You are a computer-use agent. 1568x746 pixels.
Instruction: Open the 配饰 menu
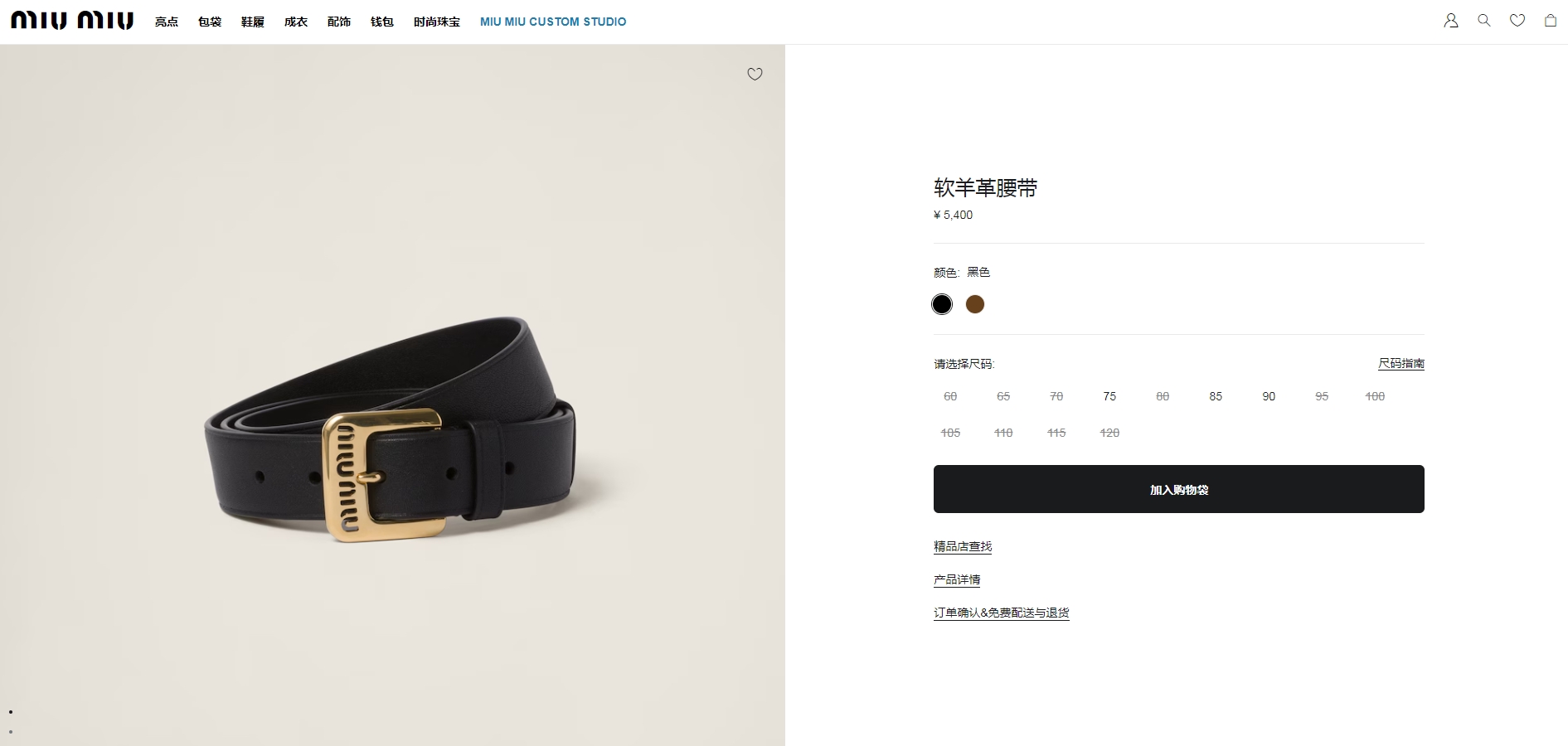click(x=339, y=22)
